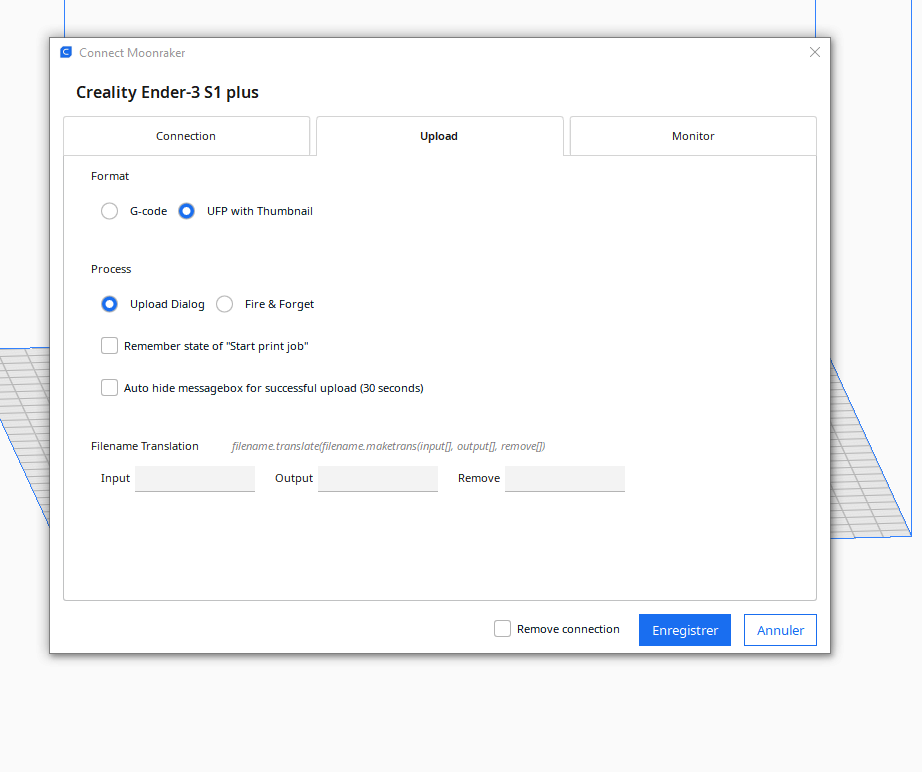Switch to the Connection tab

pos(186,136)
